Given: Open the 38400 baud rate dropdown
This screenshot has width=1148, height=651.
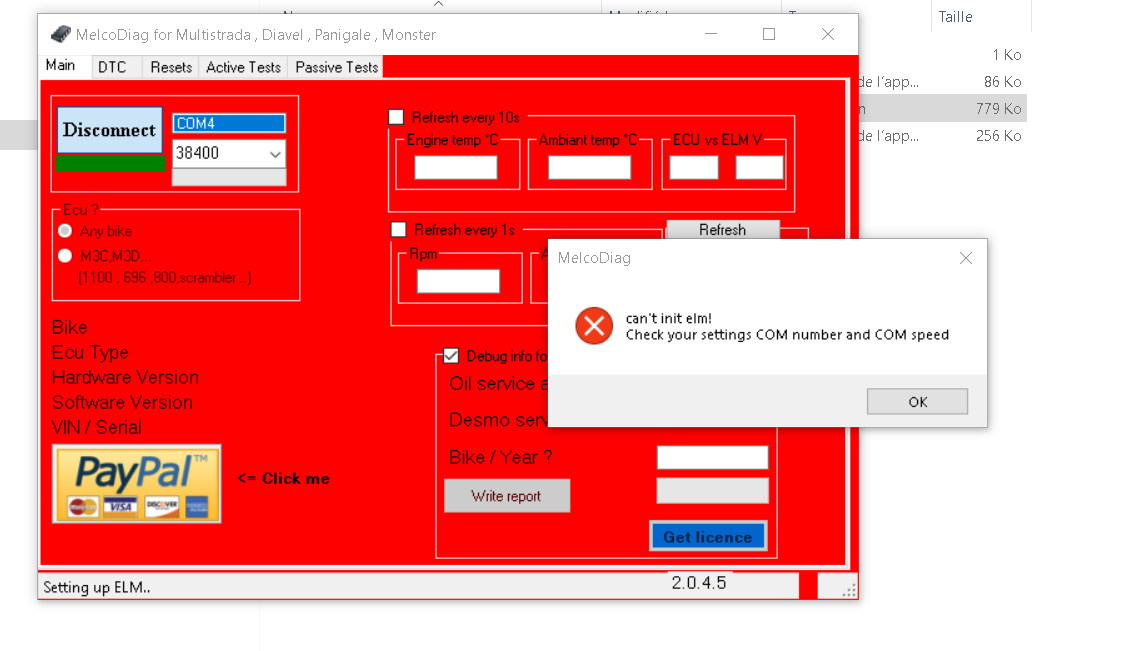Looking at the screenshot, I should point(275,154).
